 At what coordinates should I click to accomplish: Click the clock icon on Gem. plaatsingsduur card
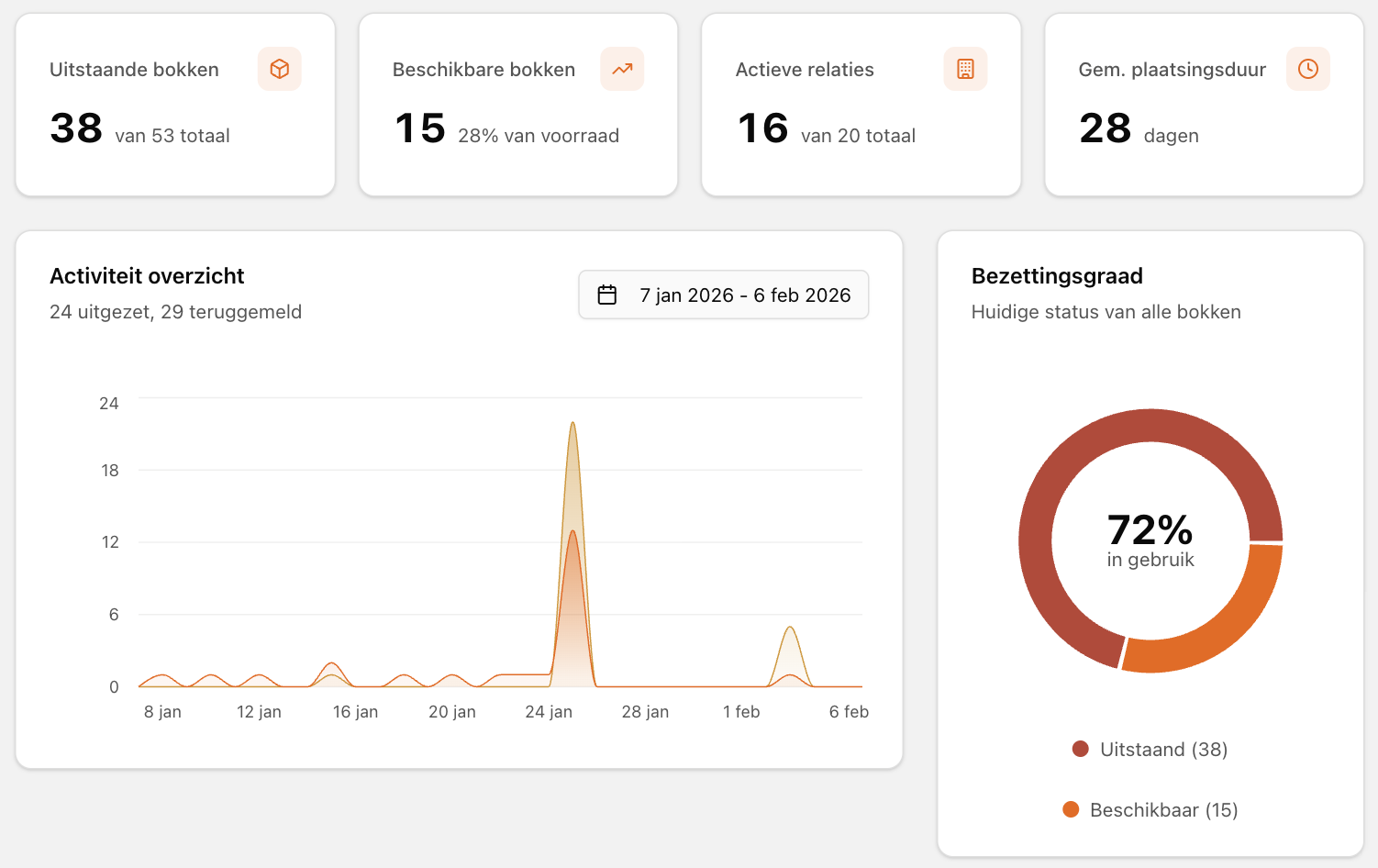[x=1308, y=69]
